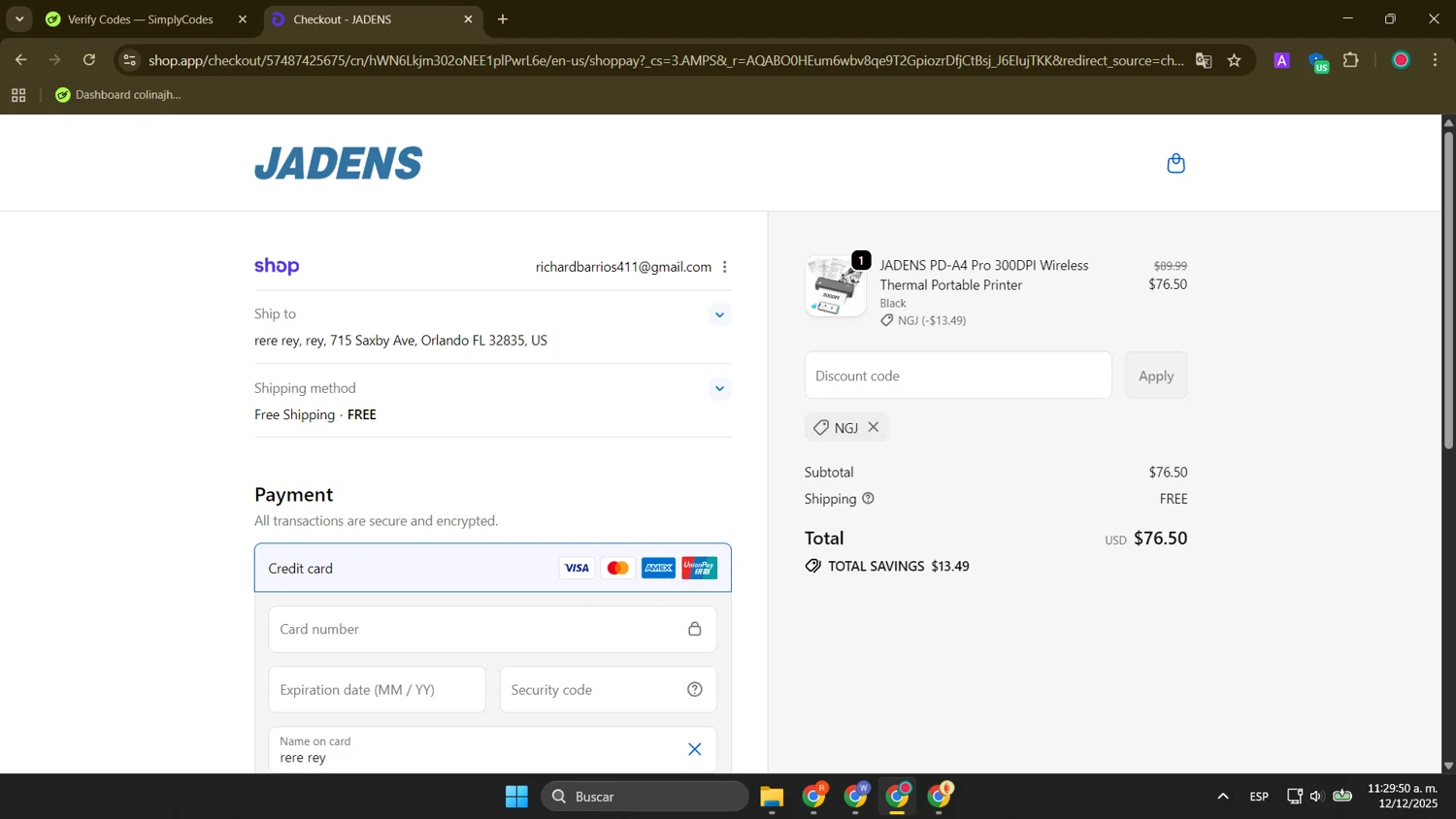The height and width of the screenshot is (819, 1456).
Task: Open the security code help icon
Action: pyautogui.click(x=695, y=689)
